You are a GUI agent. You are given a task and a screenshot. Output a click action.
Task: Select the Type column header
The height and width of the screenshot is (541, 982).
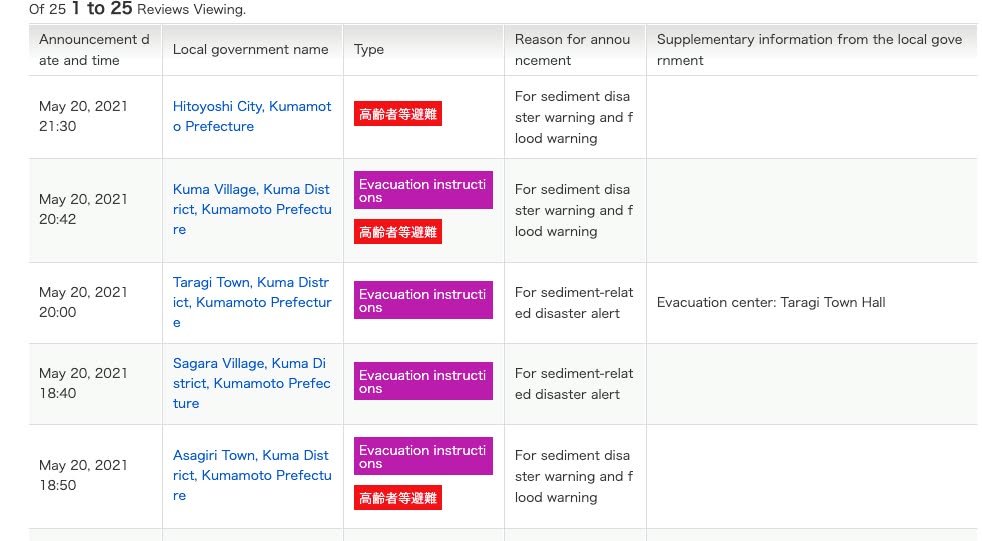coord(369,49)
